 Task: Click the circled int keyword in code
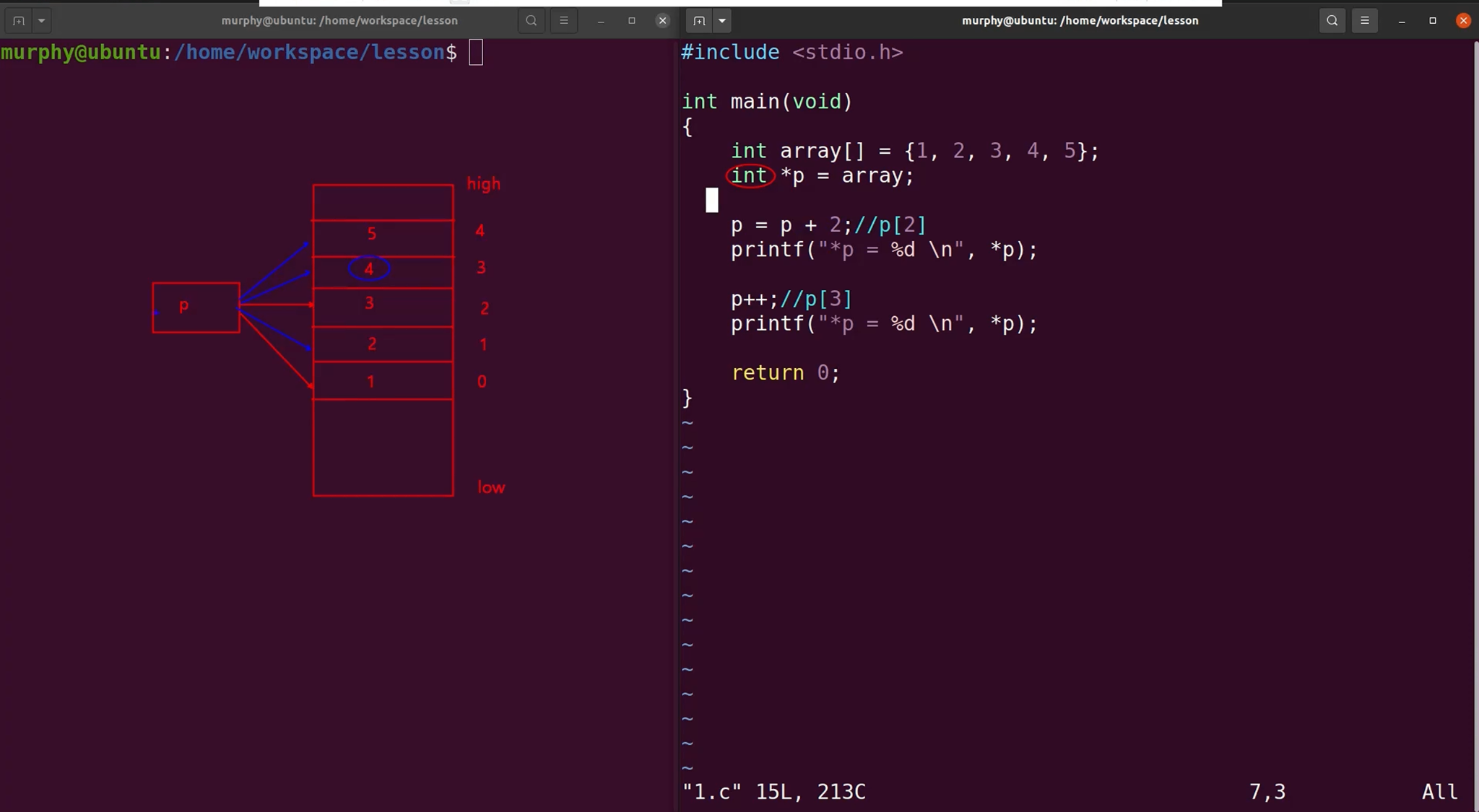pos(750,175)
